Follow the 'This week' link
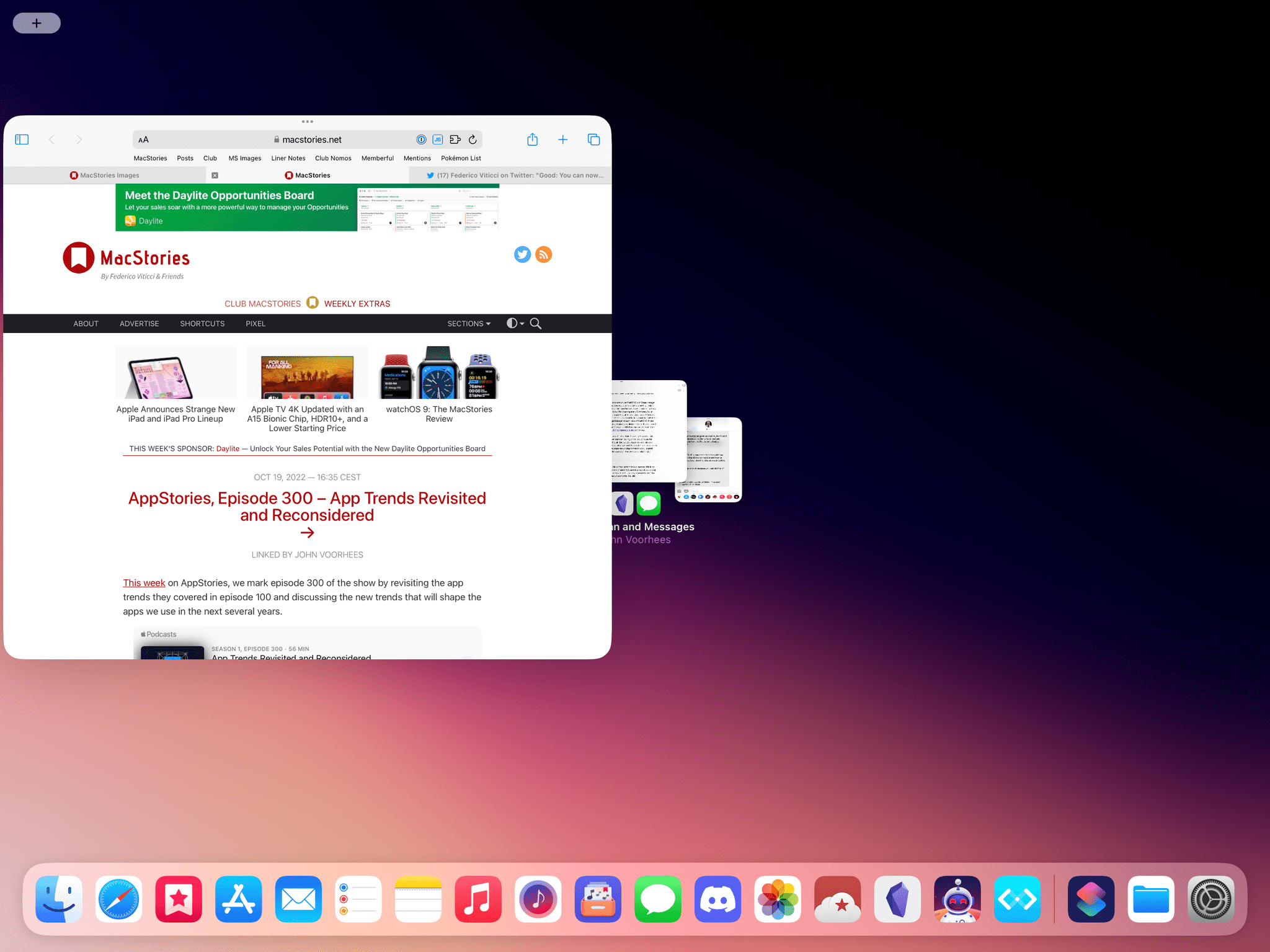 click(144, 583)
